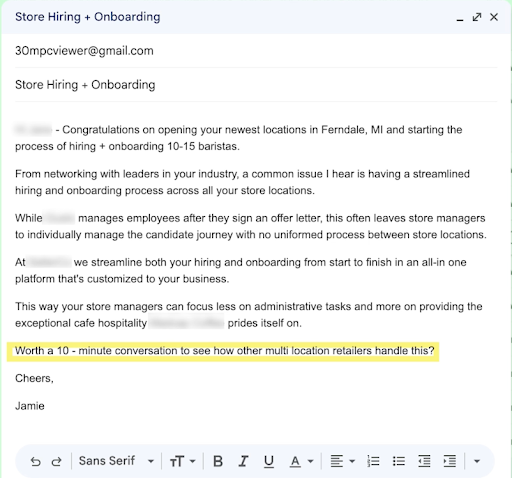Open the Sans Serif font dropdown
The width and height of the screenshot is (512, 478).
116,461
